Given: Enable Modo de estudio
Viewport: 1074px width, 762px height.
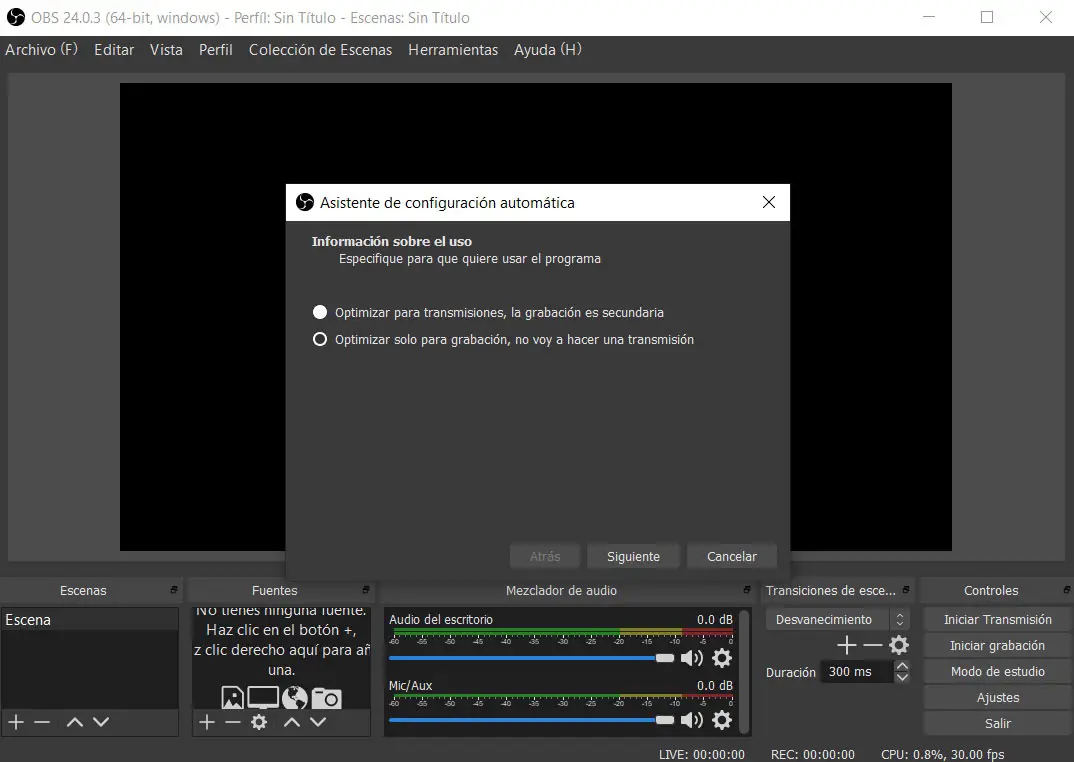Looking at the screenshot, I should coord(997,672).
